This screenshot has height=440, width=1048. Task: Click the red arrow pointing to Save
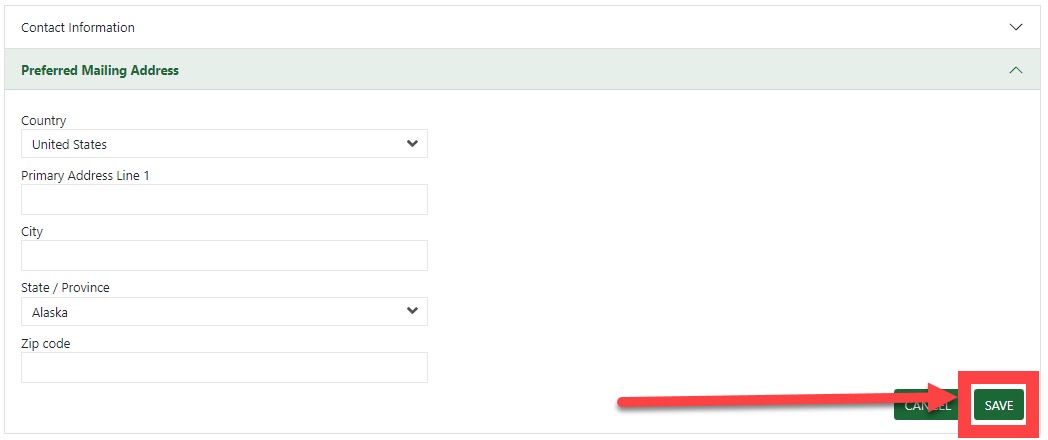pos(780,402)
